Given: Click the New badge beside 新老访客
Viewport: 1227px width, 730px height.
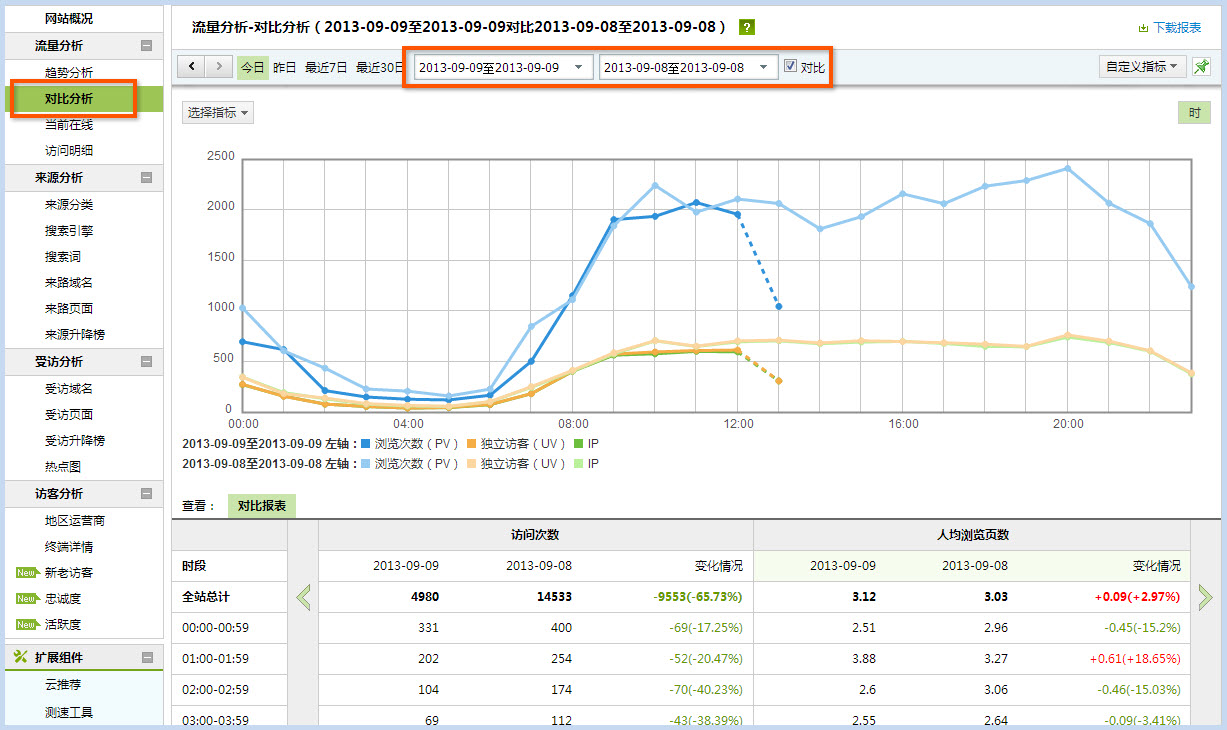Looking at the screenshot, I should click(27, 573).
